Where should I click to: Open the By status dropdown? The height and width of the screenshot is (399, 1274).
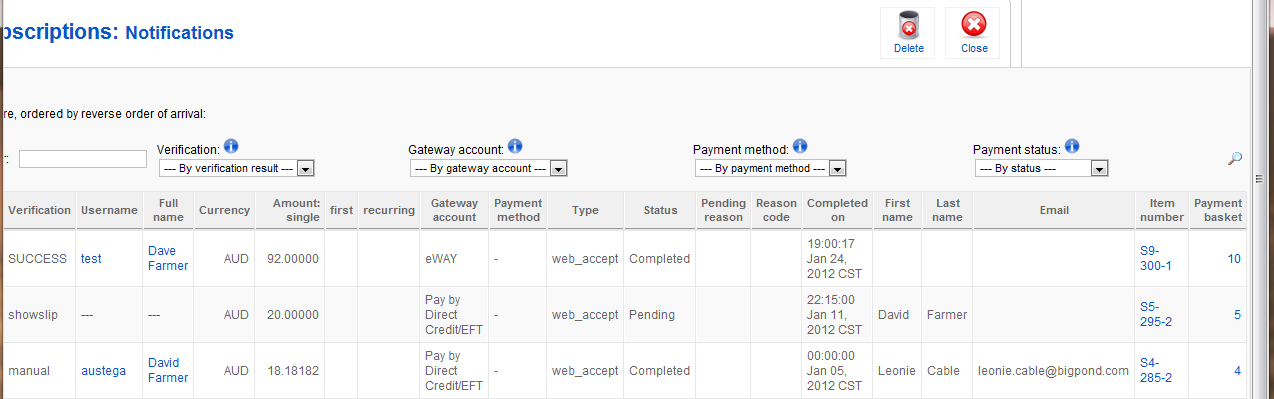coord(1041,168)
